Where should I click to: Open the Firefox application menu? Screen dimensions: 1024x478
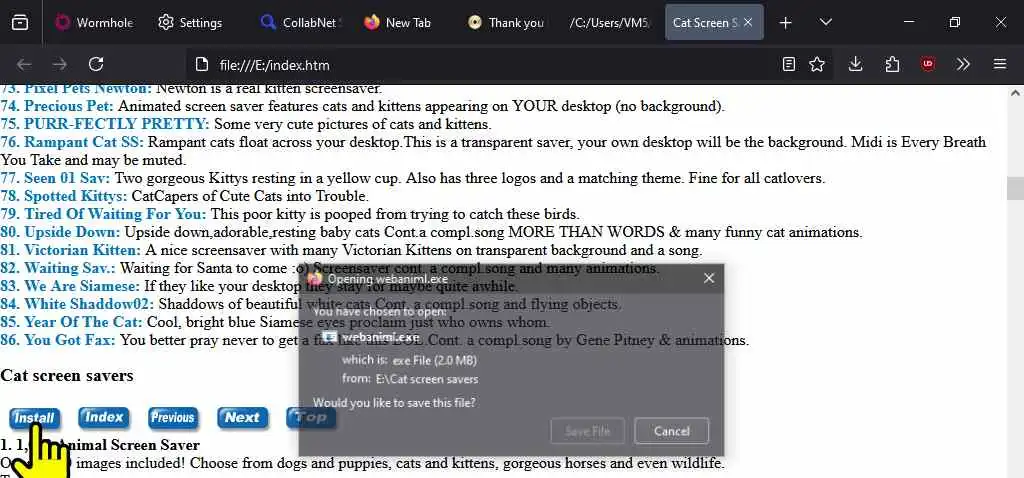click(x=1000, y=64)
